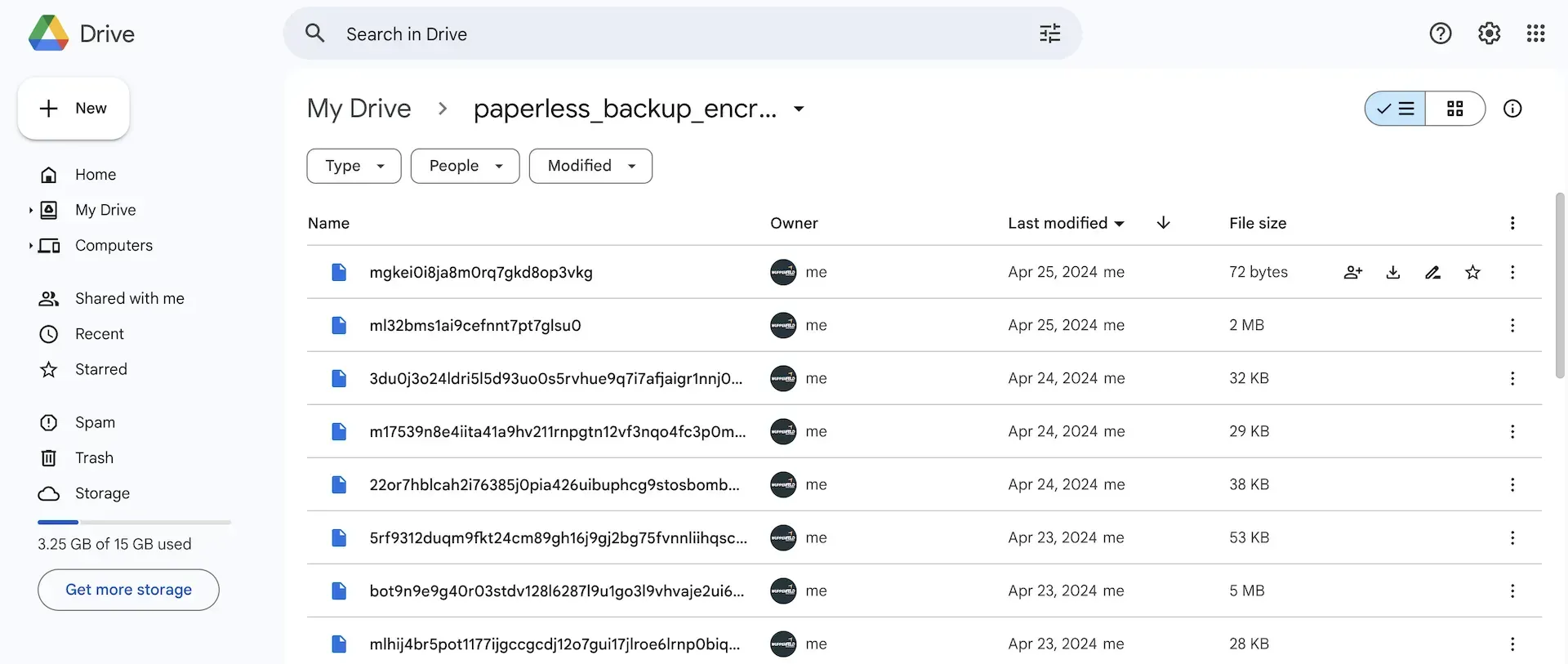Open the Help question mark icon
Viewport: 1568px width, 664px height.
[x=1441, y=33]
